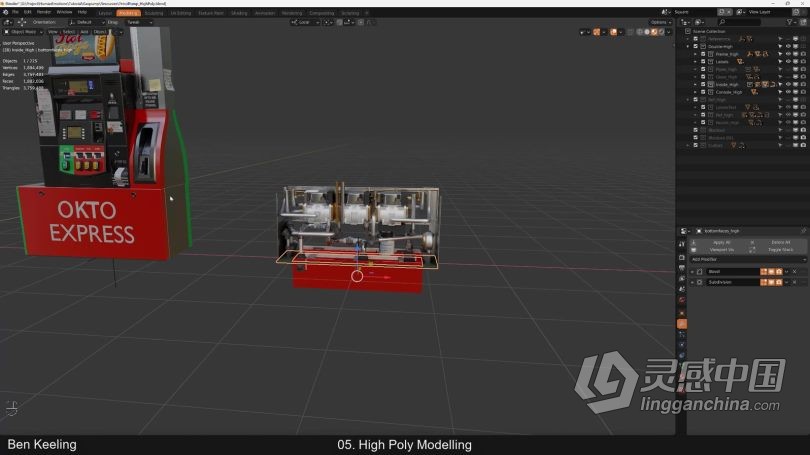Viewport: 810px width, 455px height.
Task: Open the View Layer properties tab icon
Action: 682,279
